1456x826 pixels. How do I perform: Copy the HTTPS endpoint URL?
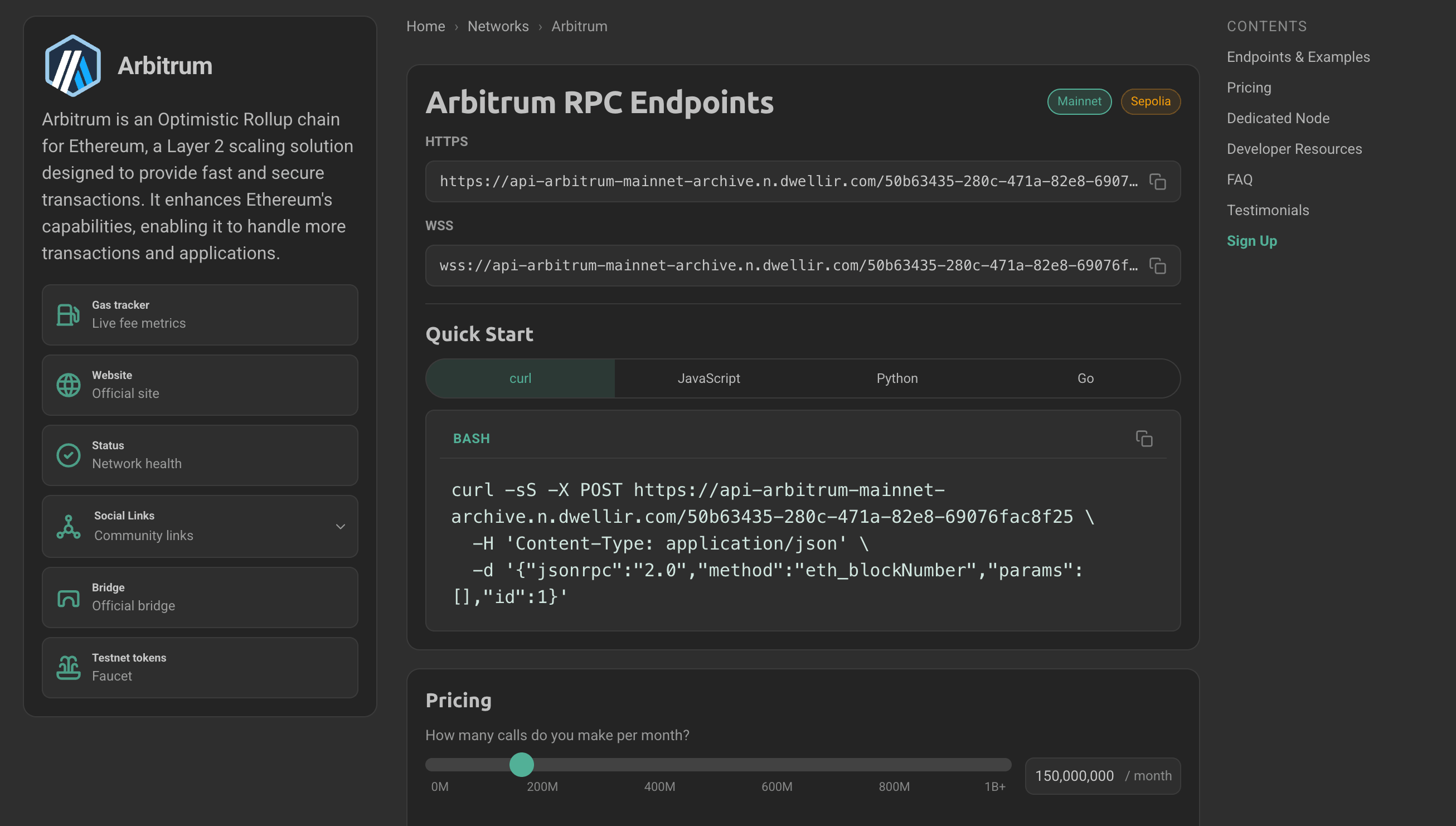click(x=1158, y=182)
